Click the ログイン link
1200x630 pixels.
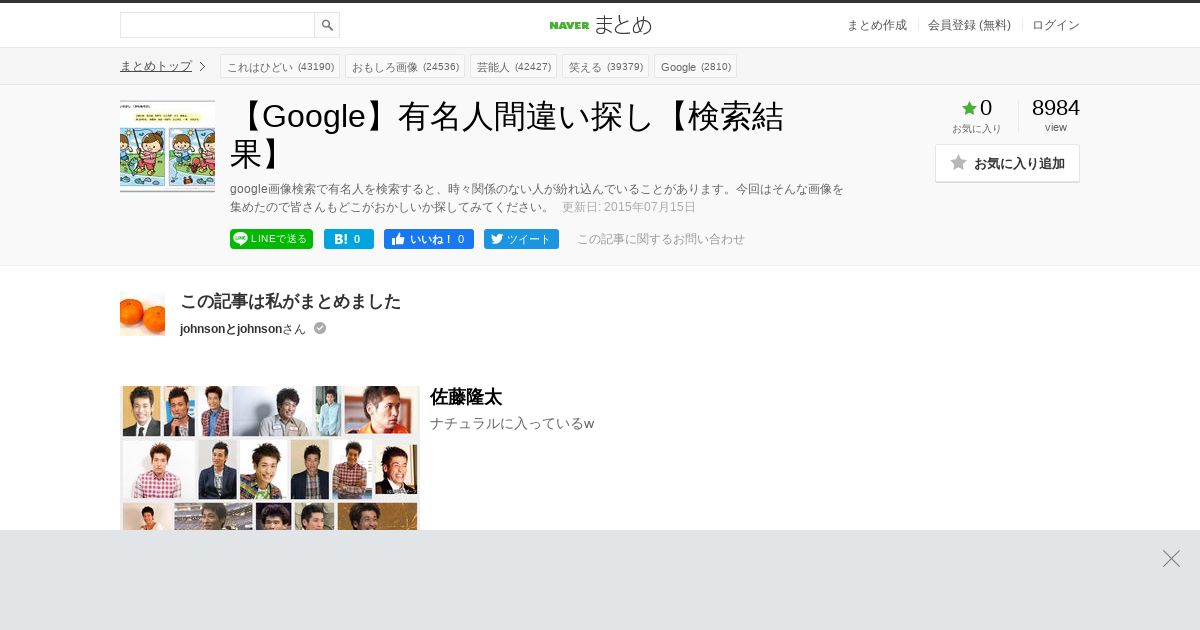coord(1056,25)
